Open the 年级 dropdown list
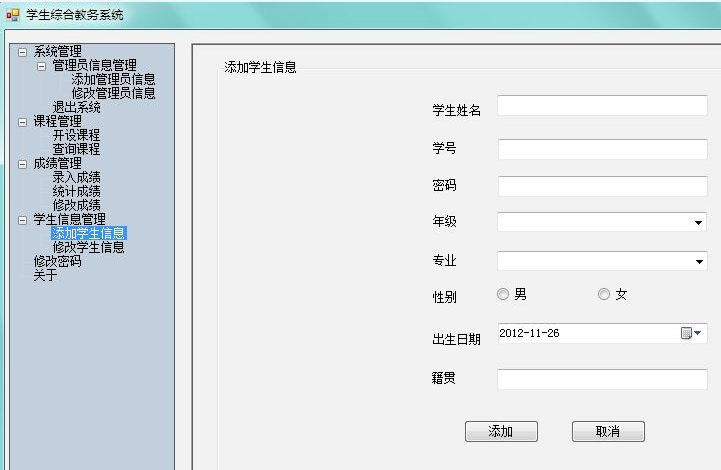The height and width of the screenshot is (470, 721). tap(698, 223)
